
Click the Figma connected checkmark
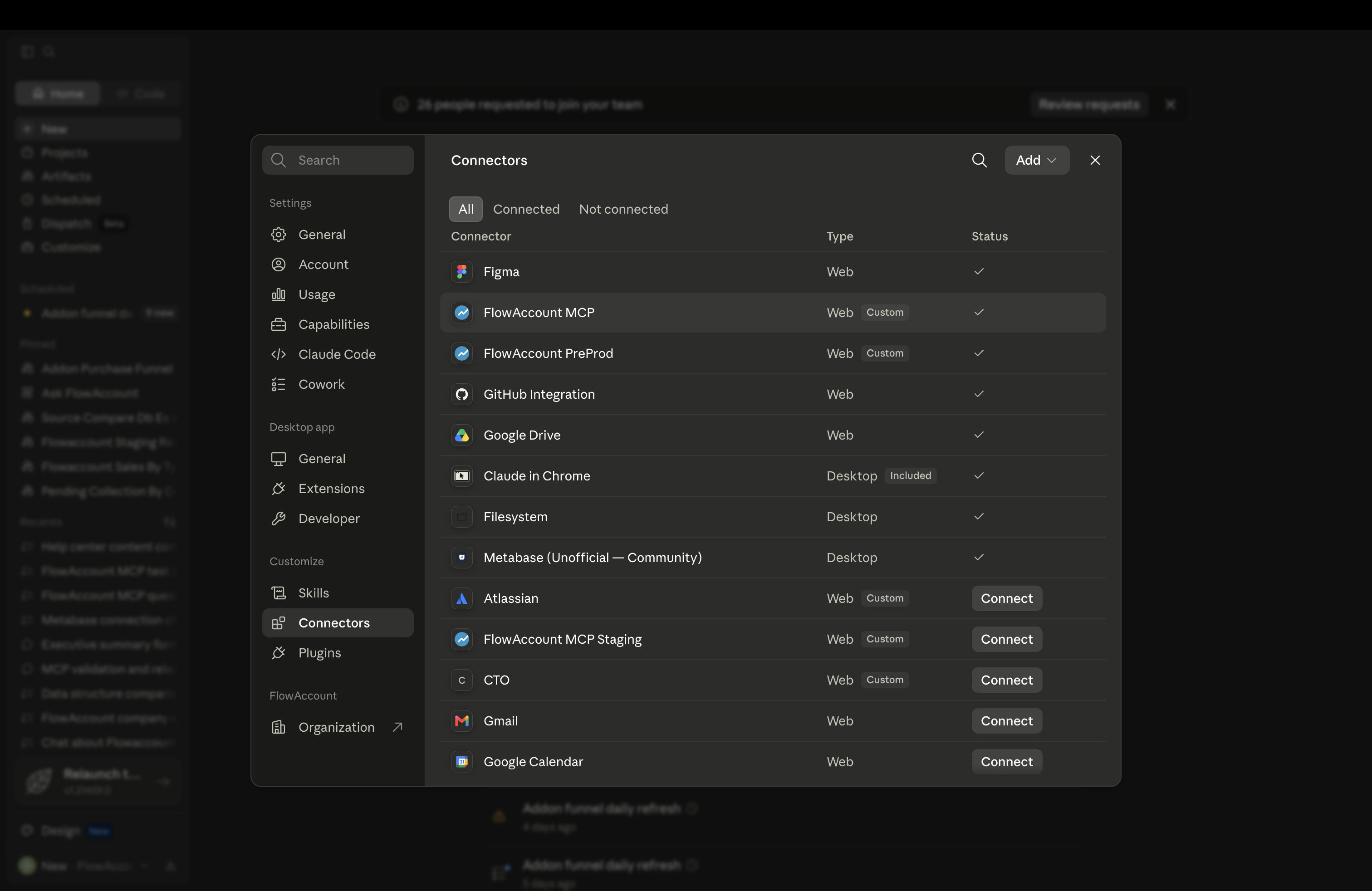978,271
